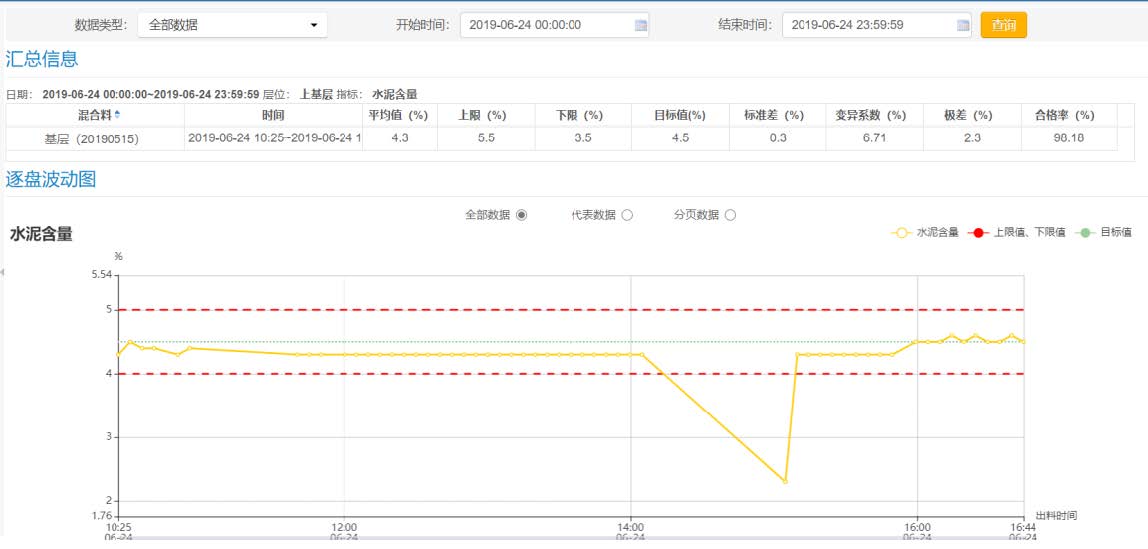Click the range cell 2.3
The height and width of the screenshot is (549, 1148).
[x=972, y=138]
